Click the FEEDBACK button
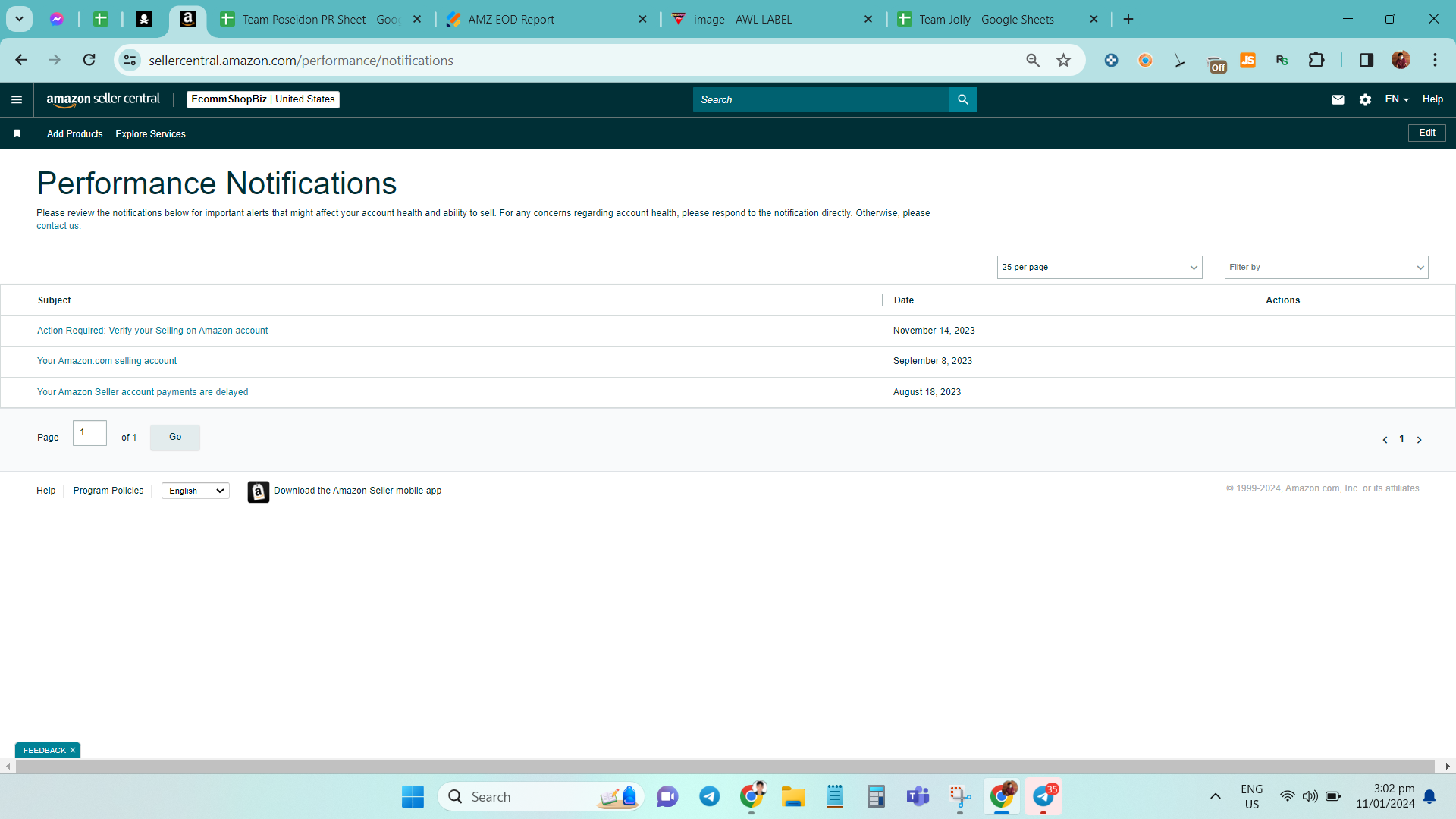This screenshot has width=1456, height=819. tap(45, 750)
